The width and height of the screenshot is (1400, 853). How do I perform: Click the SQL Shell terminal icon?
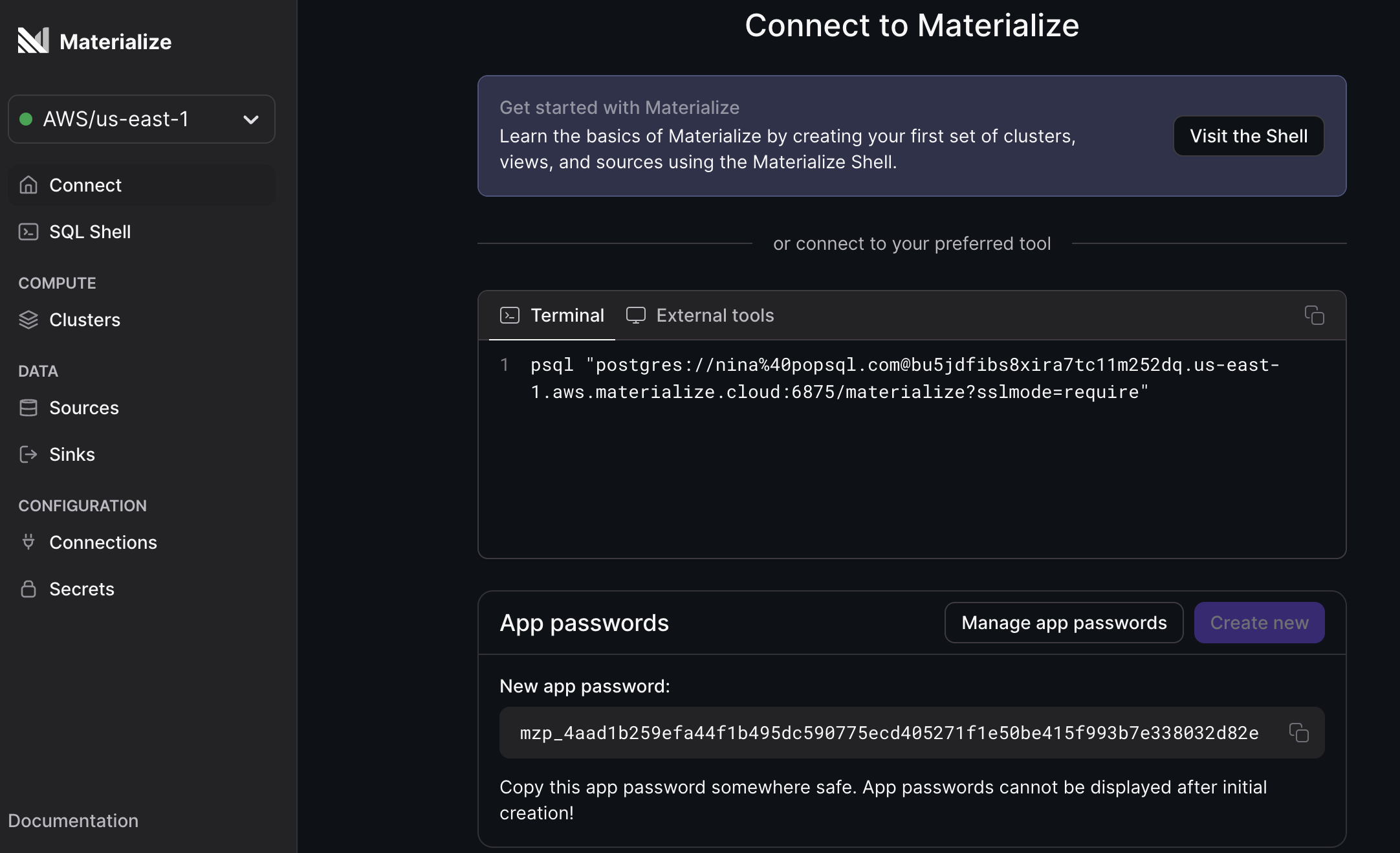click(28, 232)
